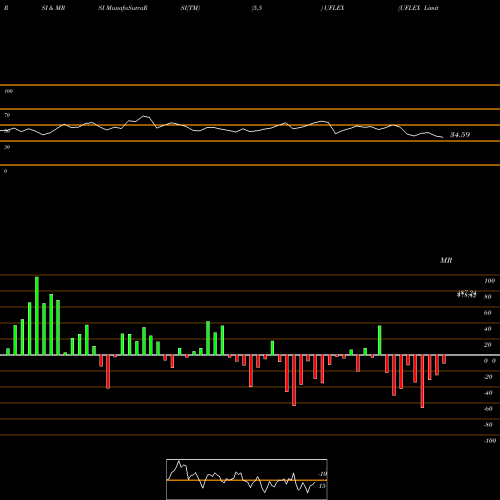The width and height of the screenshot is (500, 500).
Task: Click the RSI panel's 70 level label
Action: [7, 115]
